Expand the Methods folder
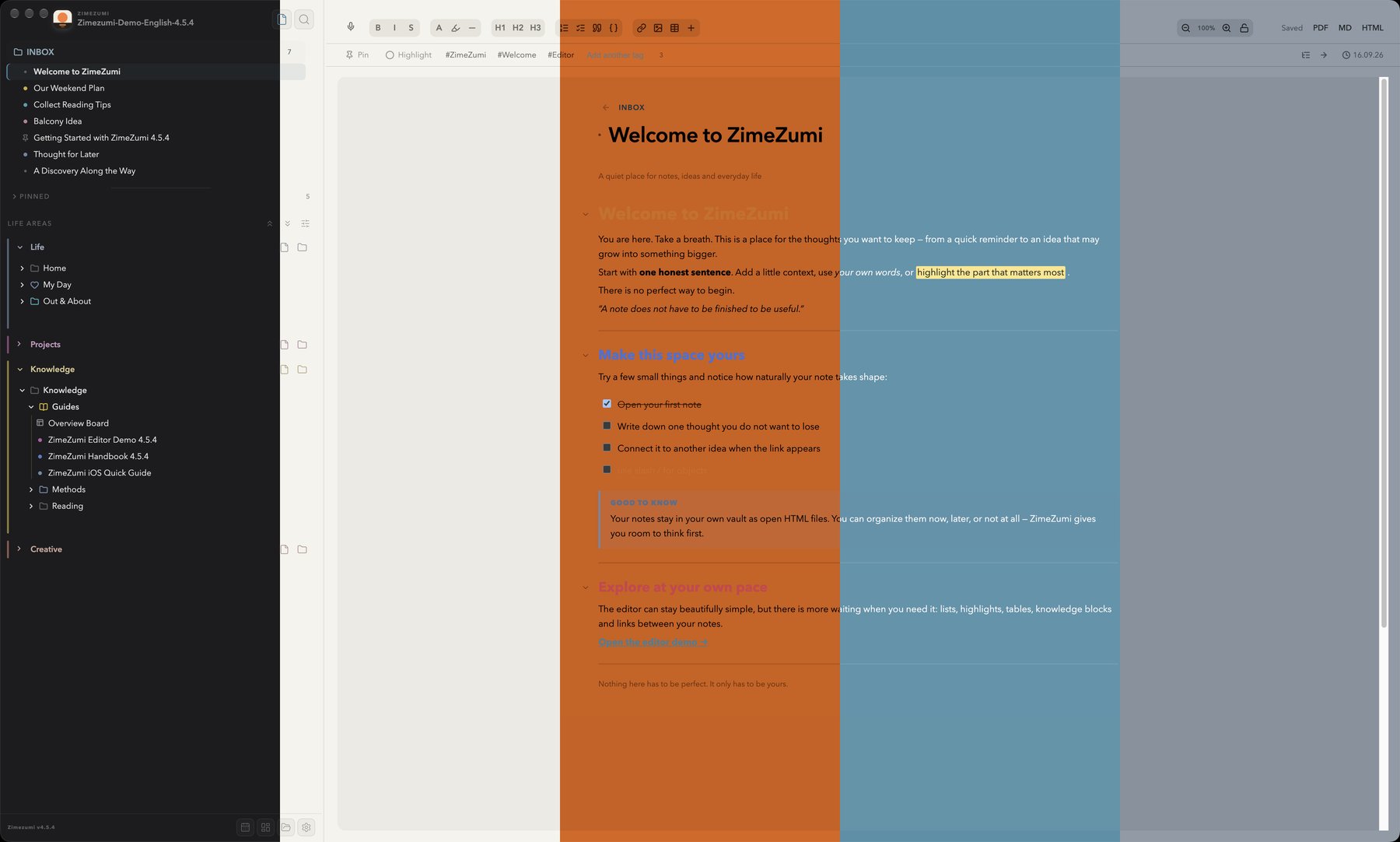Screen dimensions: 1400x842 coord(31,489)
